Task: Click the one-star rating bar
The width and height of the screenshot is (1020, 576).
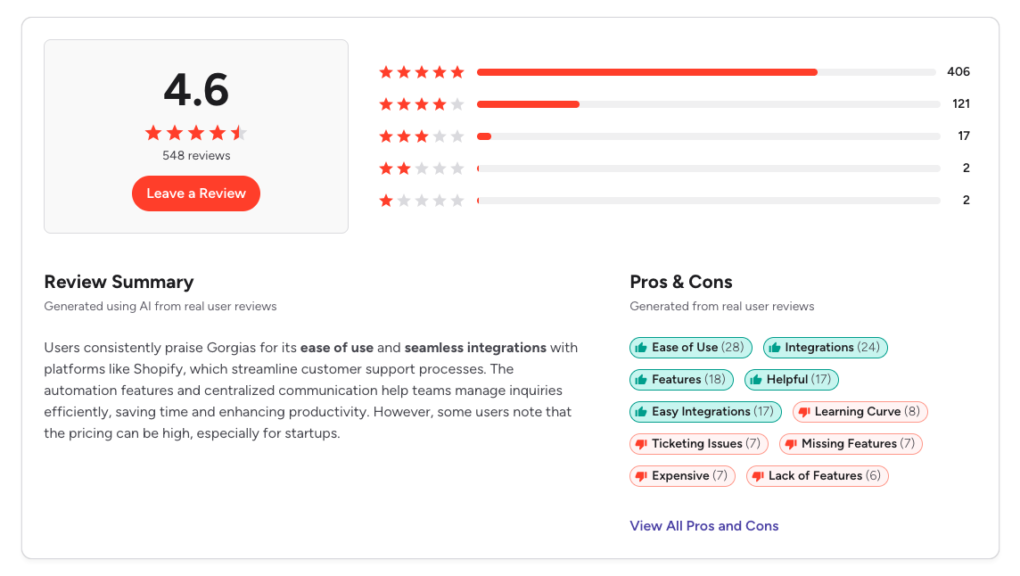Action: click(x=710, y=199)
